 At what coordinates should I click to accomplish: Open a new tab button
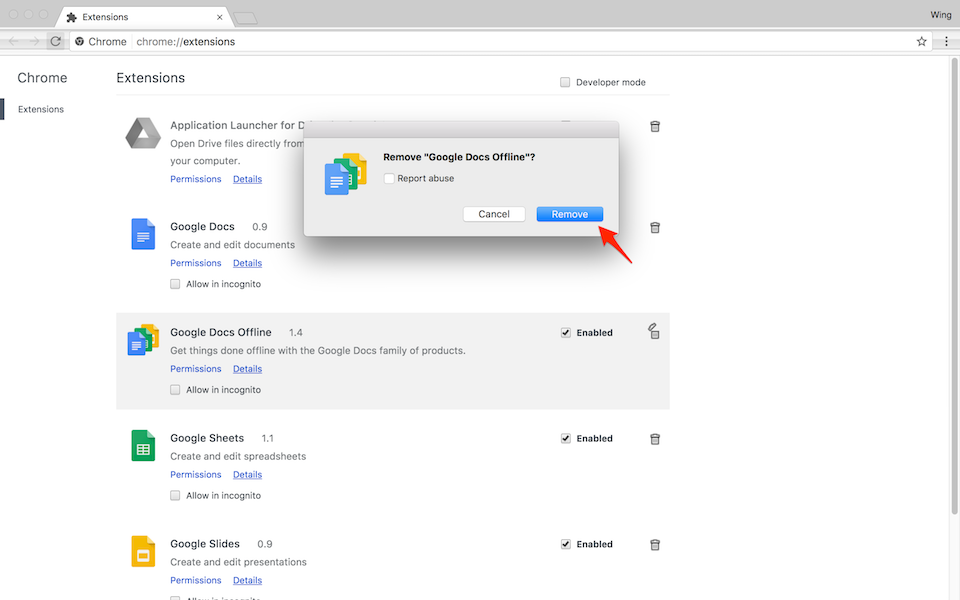coord(246,18)
